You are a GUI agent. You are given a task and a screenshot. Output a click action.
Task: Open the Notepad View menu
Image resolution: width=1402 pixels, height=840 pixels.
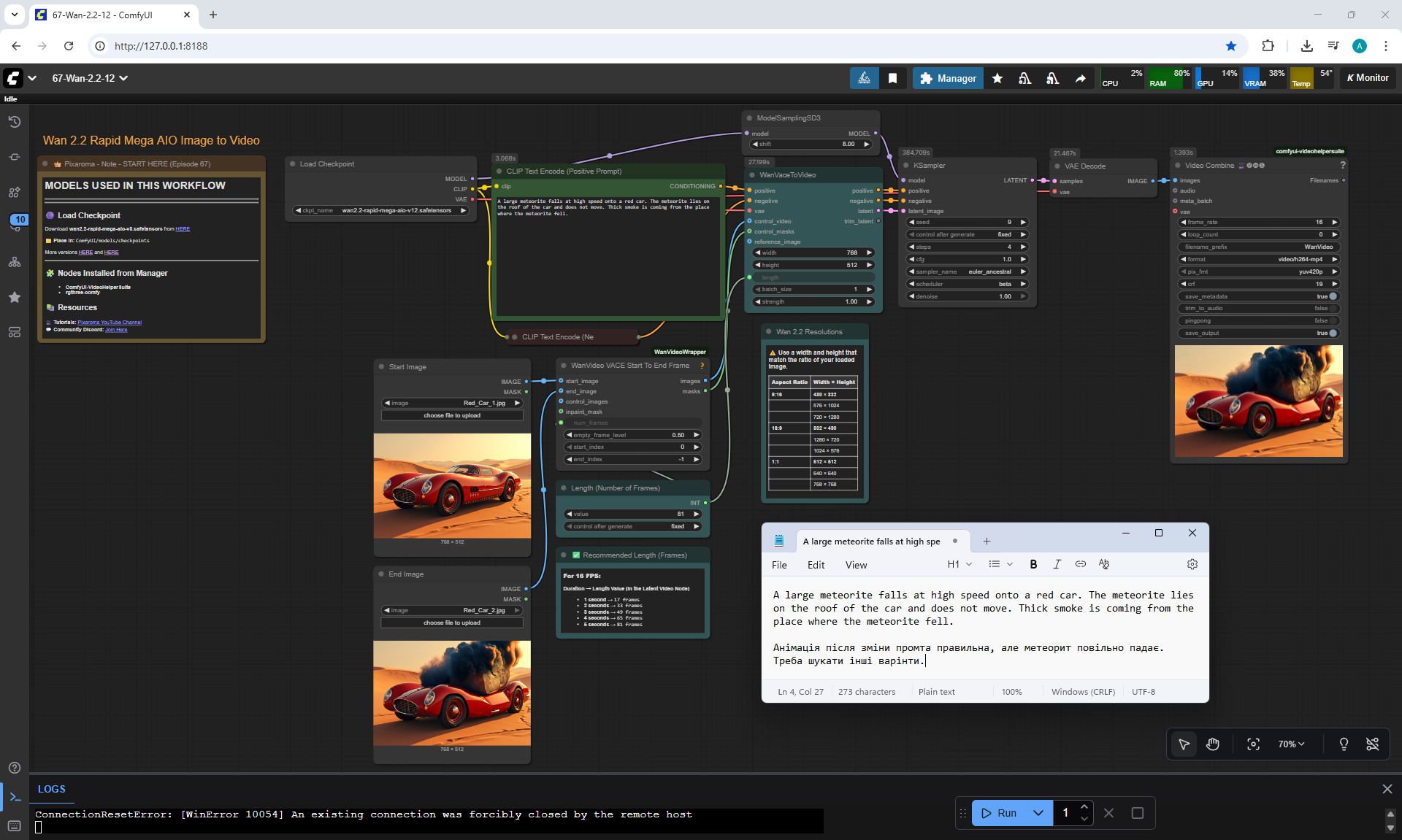856,565
